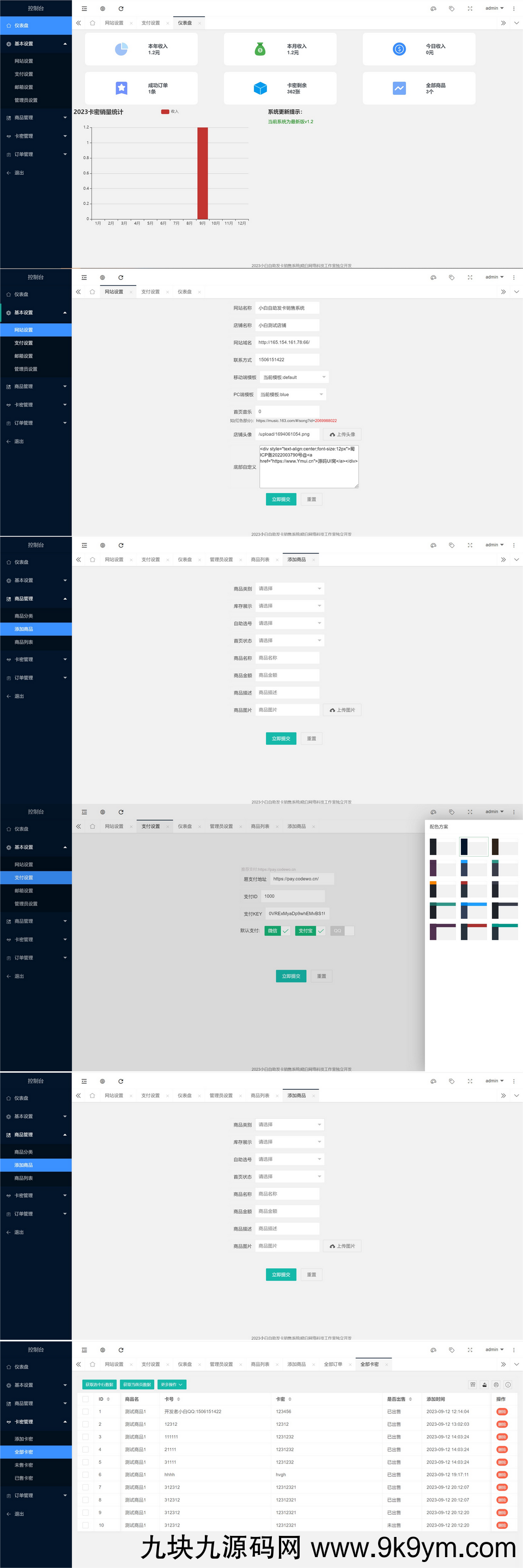Choose the brown sidebar color scheme swatch
Viewport: 523px width, 1568px height.
click(x=504, y=847)
